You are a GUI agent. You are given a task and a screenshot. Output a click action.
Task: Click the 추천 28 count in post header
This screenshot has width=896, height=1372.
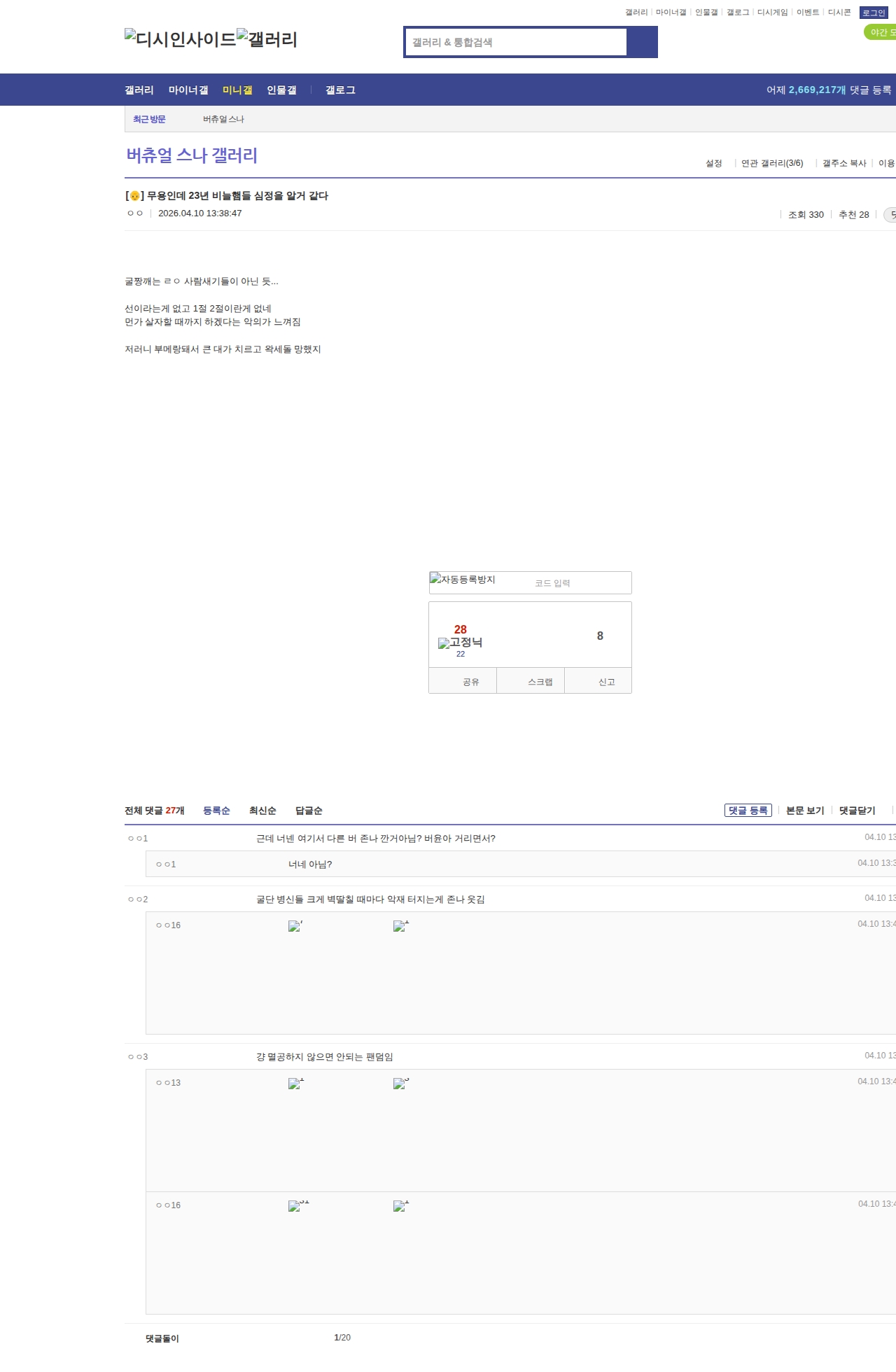pos(854,215)
